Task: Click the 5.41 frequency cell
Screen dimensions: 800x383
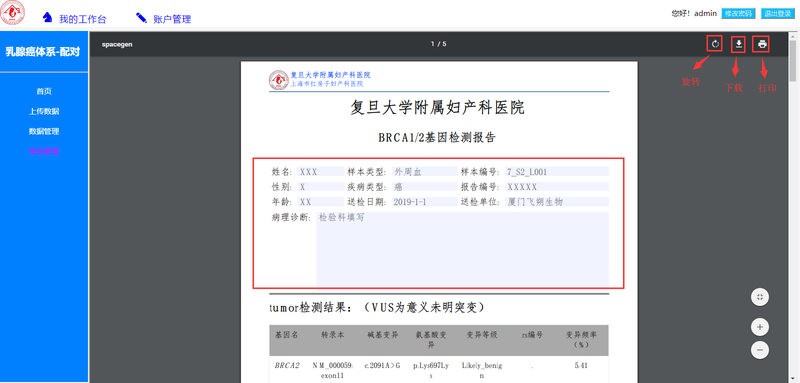Action: pos(581,365)
